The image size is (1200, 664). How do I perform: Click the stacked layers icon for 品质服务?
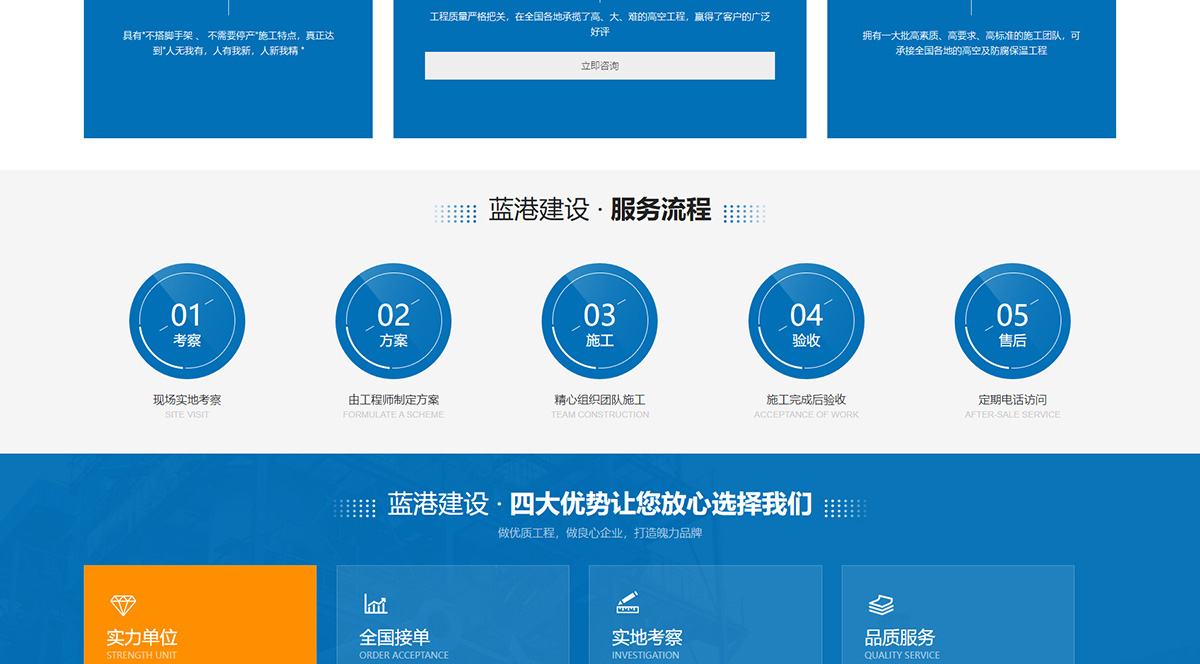880,603
